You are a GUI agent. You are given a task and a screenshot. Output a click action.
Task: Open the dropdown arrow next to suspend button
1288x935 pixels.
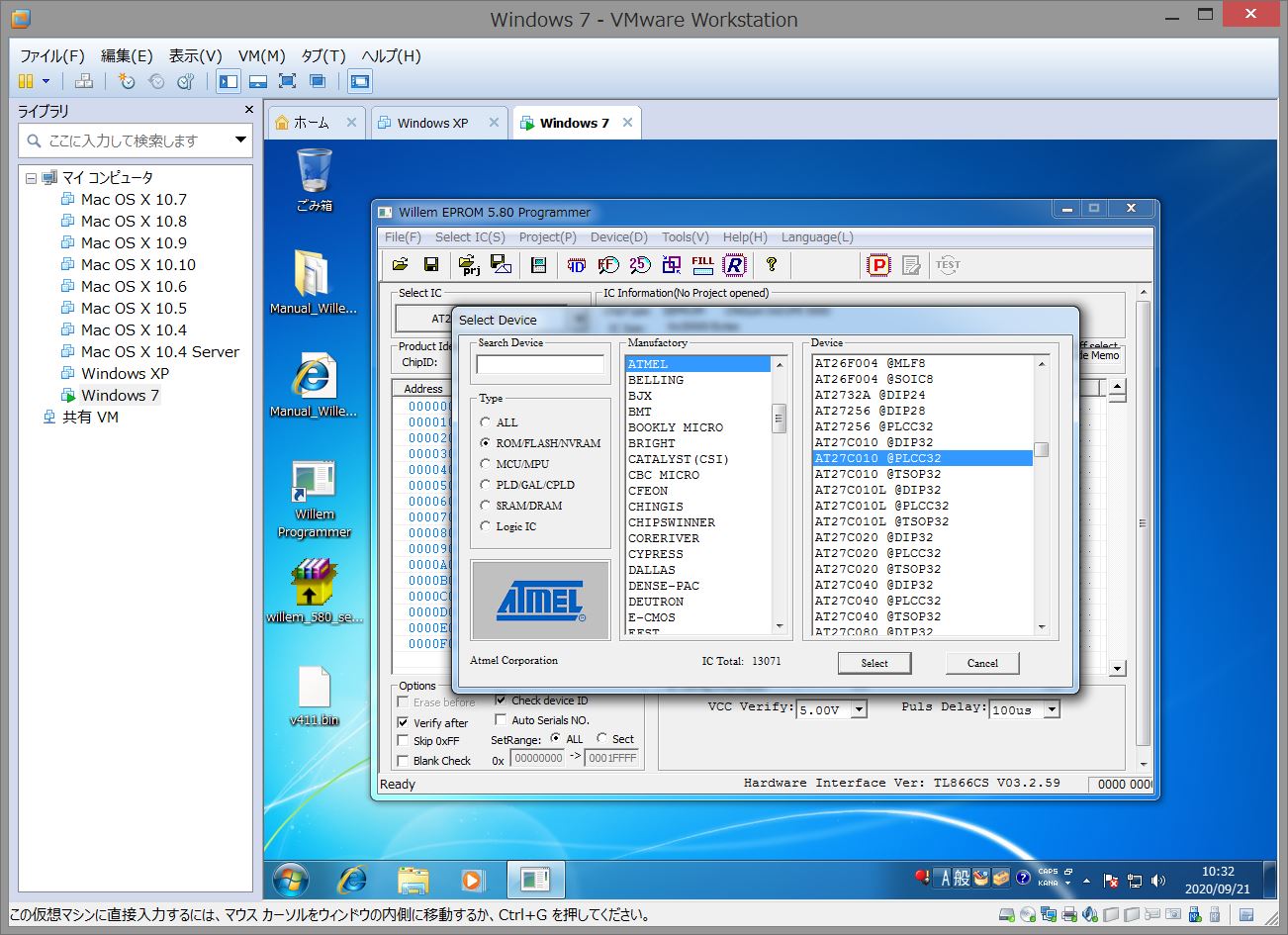tap(46, 81)
